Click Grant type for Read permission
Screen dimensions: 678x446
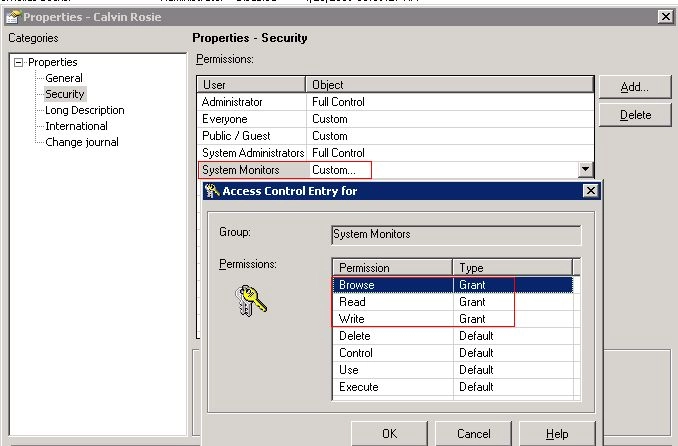[472, 302]
